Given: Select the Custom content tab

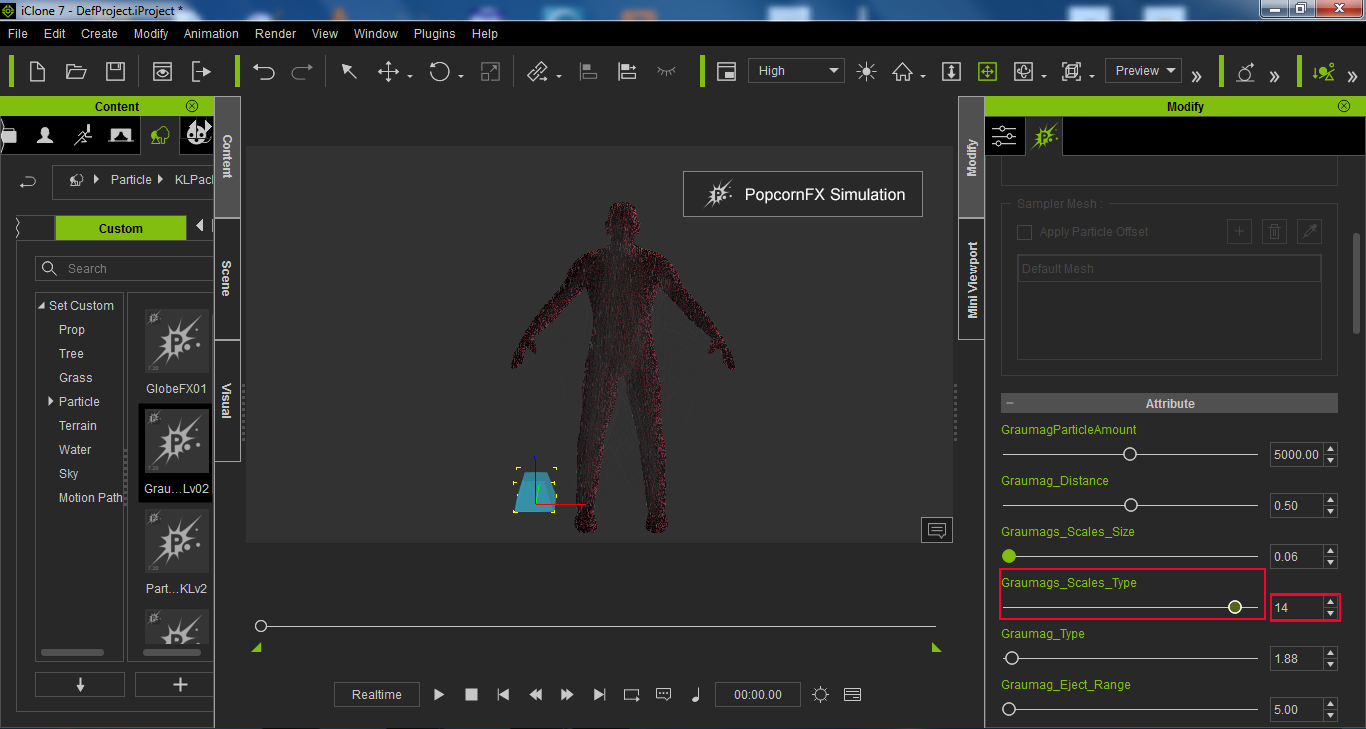Looking at the screenshot, I should (120, 228).
